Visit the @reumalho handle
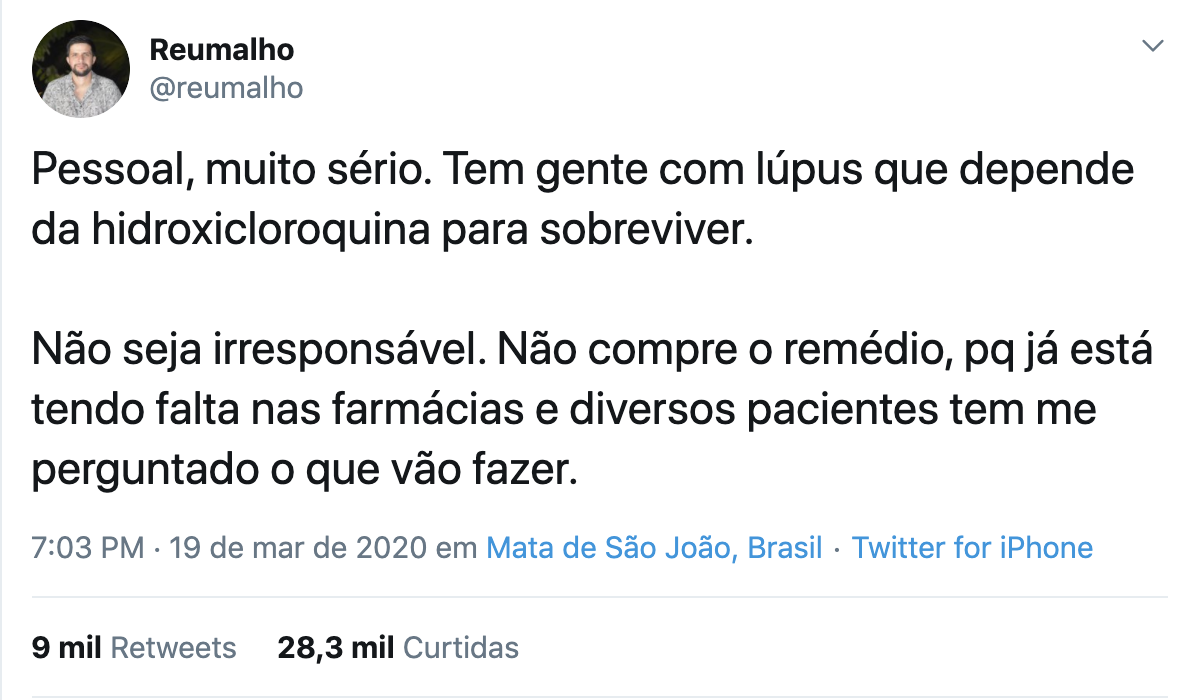The height and width of the screenshot is (700, 1196). pyautogui.click(x=227, y=88)
